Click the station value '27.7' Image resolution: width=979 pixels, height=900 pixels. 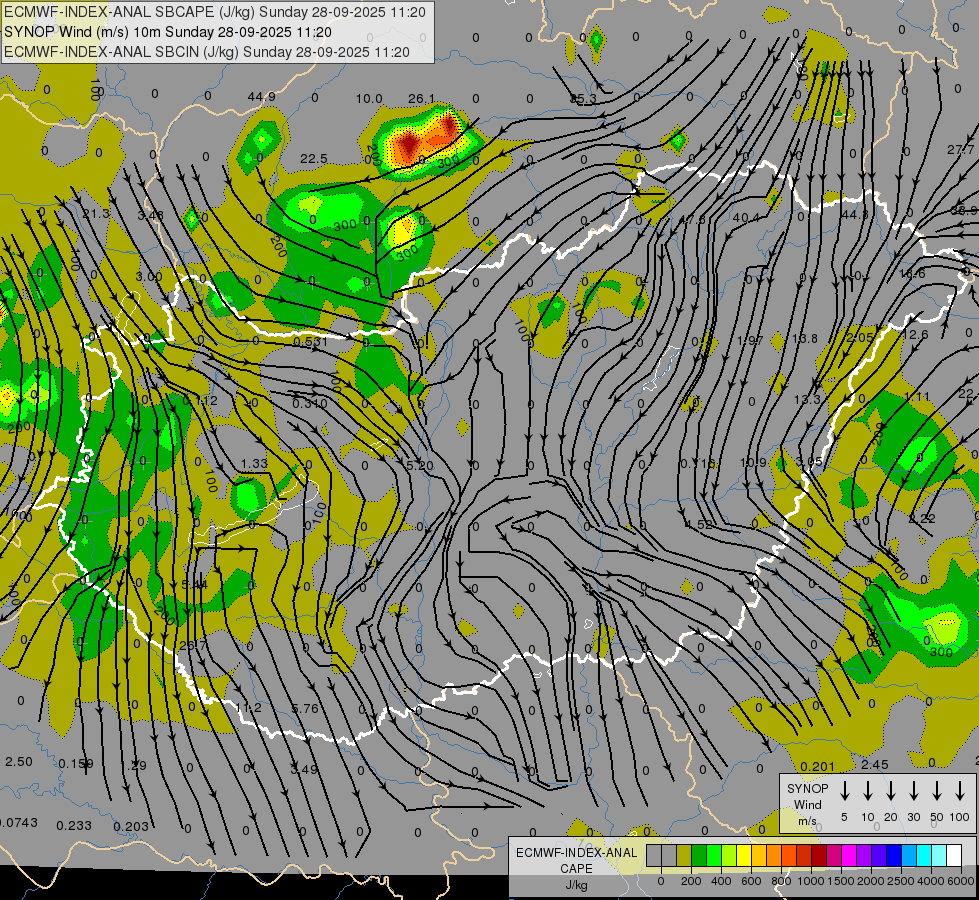pyautogui.click(x=960, y=149)
